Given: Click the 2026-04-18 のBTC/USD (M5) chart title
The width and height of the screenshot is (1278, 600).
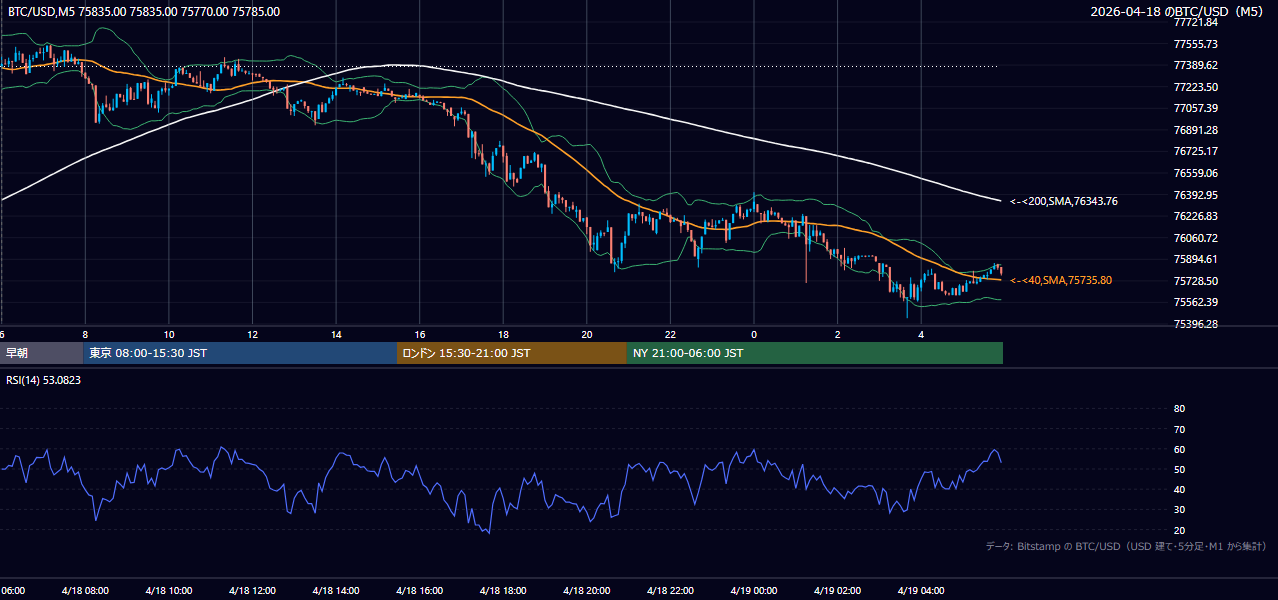Looking at the screenshot, I should tap(1179, 12).
